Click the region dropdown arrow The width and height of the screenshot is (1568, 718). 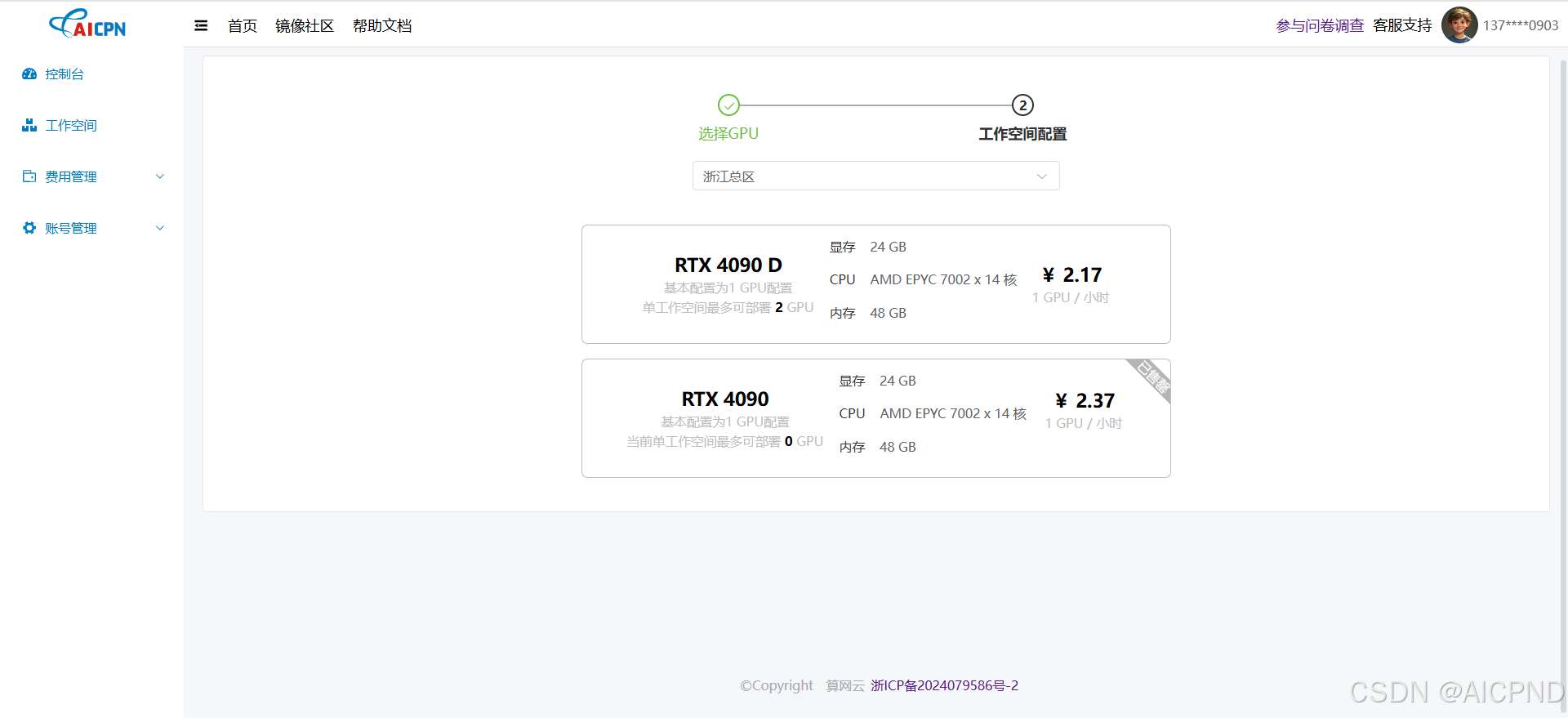point(1041,176)
